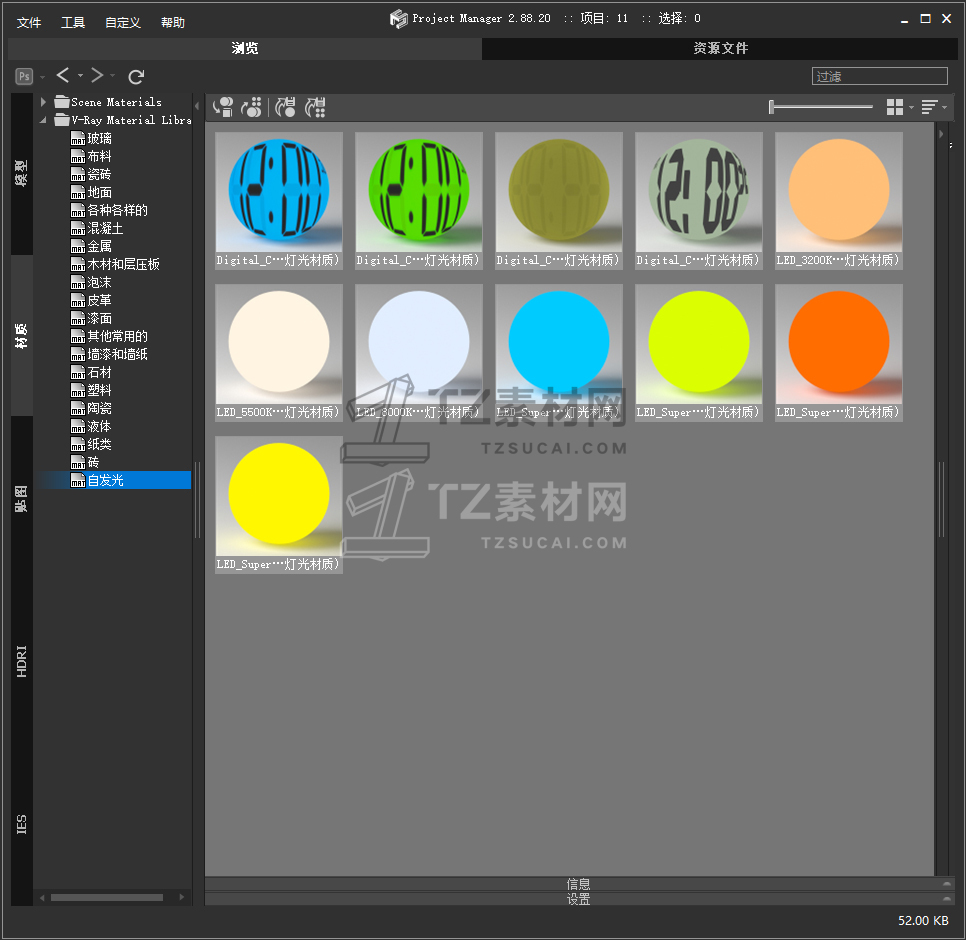Select the 金属 material category
Viewport: 966px width, 940px height.
point(99,246)
